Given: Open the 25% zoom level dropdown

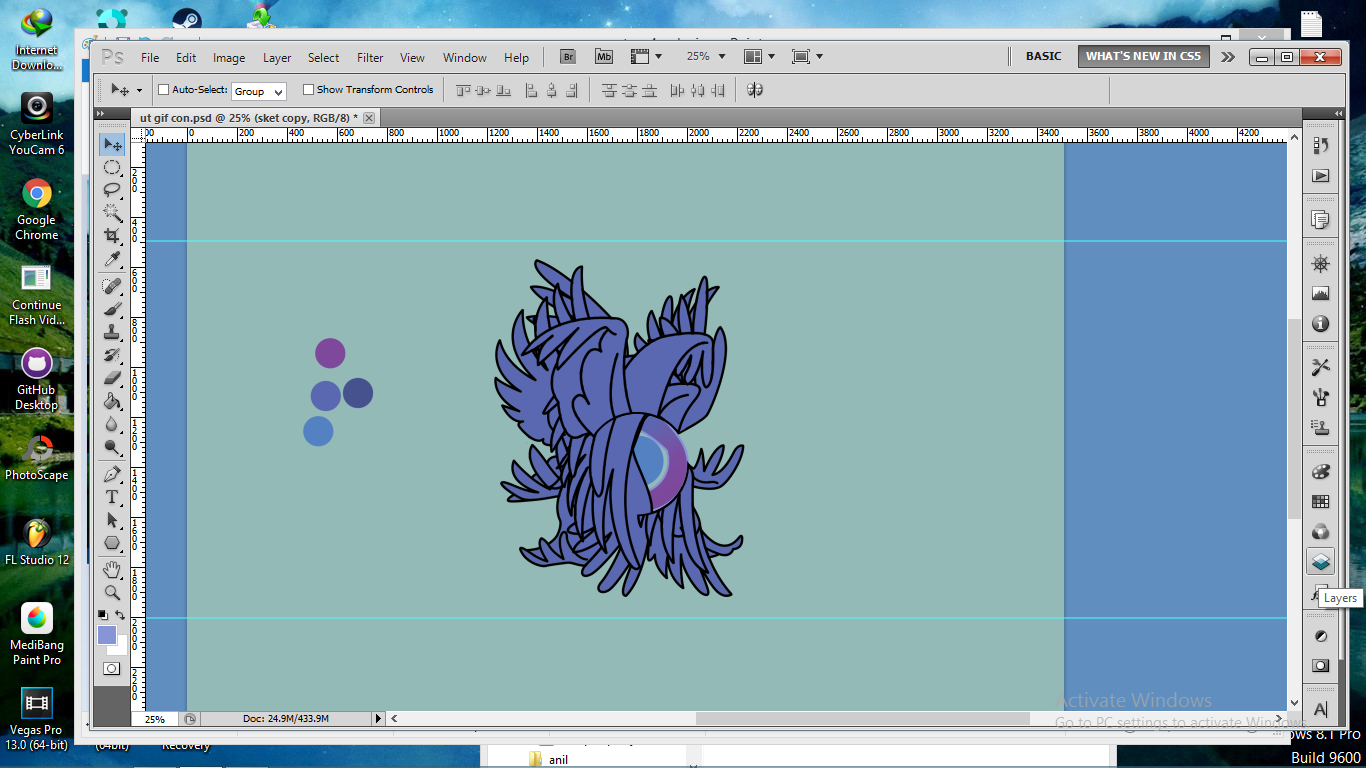Looking at the screenshot, I should click(x=705, y=57).
